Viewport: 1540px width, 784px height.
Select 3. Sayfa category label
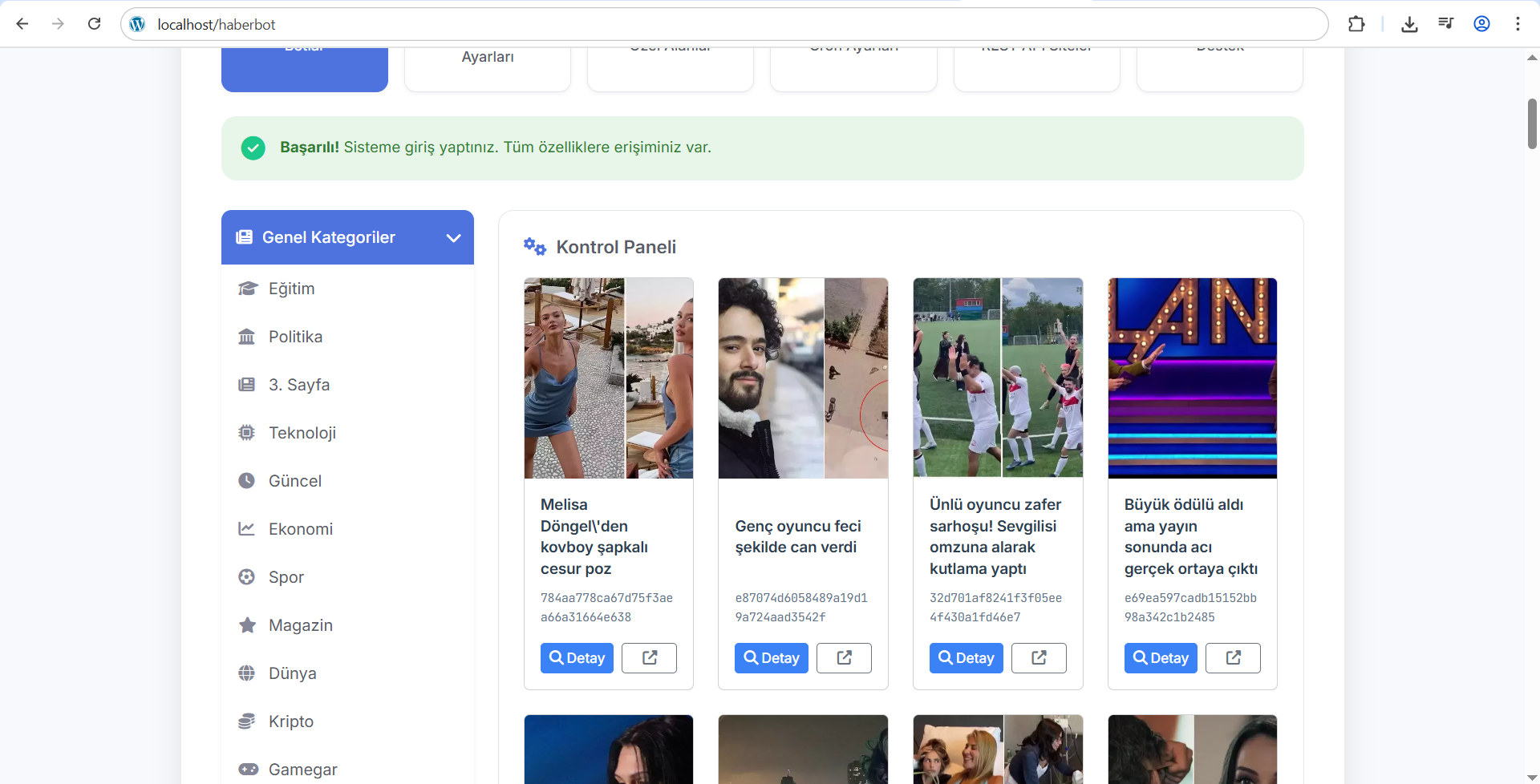(x=299, y=385)
